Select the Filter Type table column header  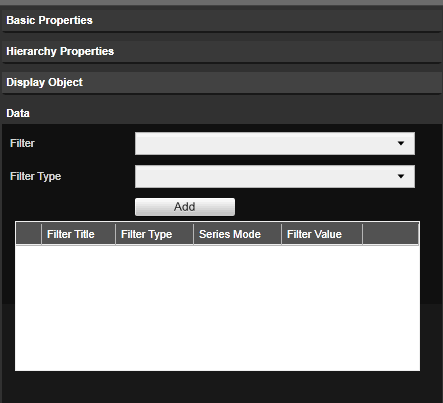click(x=154, y=234)
